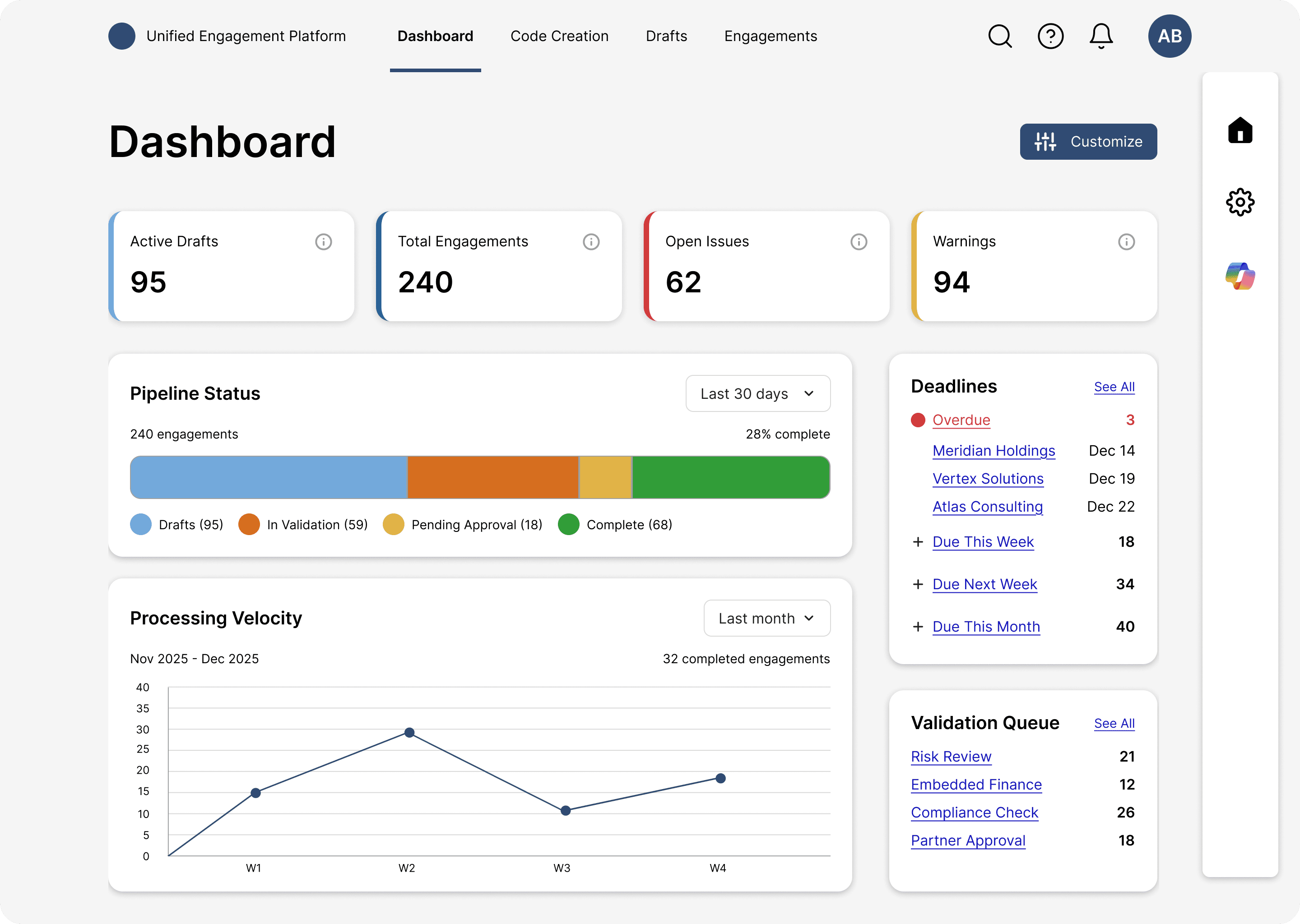Open the notifications bell
The height and width of the screenshot is (924, 1300).
(x=1101, y=37)
